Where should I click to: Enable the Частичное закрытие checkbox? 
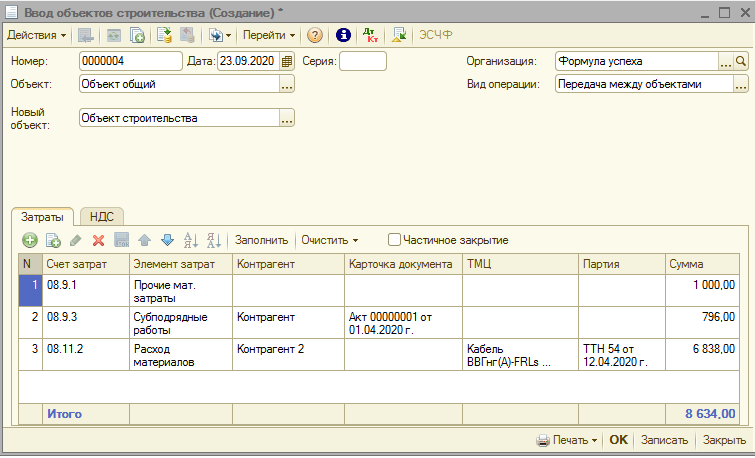[x=394, y=240]
